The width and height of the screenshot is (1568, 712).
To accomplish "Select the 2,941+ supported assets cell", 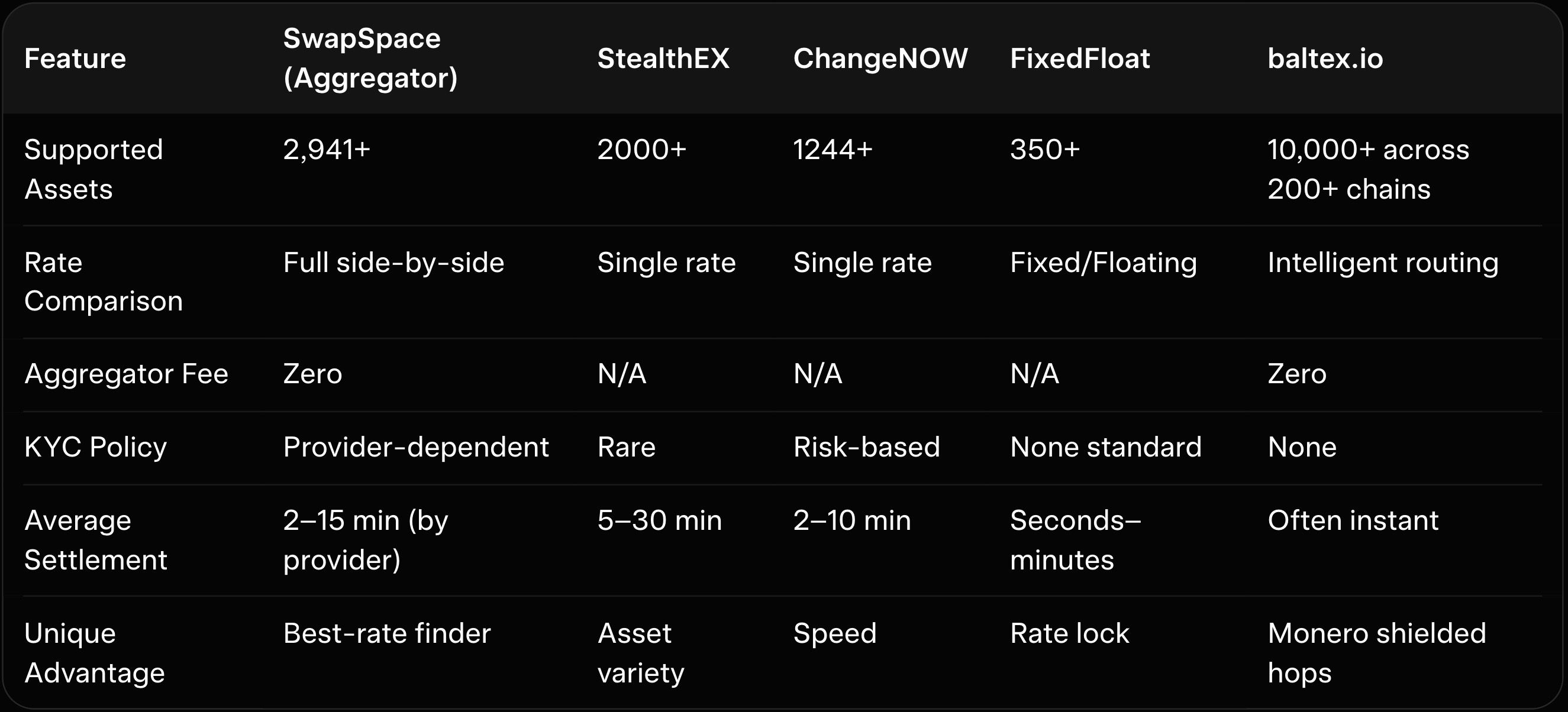I will (x=327, y=150).
